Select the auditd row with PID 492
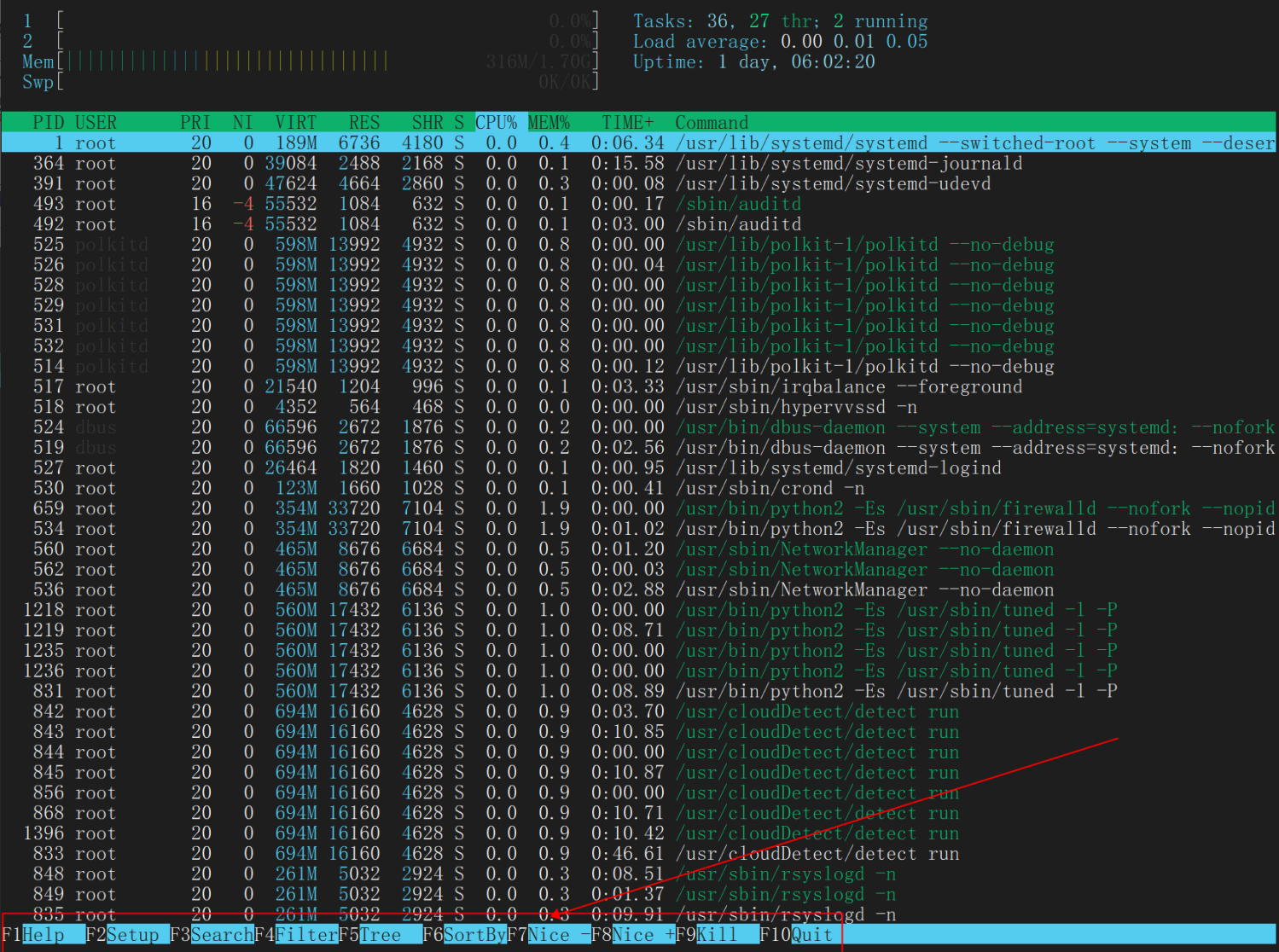This screenshot has height=952, width=1279. pyautogui.click(x=639, y=224)
